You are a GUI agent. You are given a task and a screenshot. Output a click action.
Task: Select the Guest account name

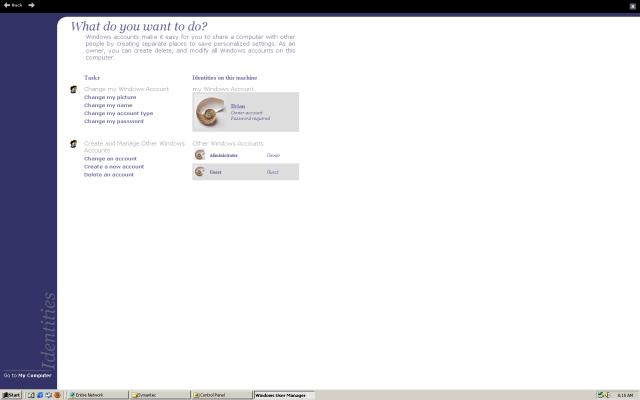[x=216, y=172]
